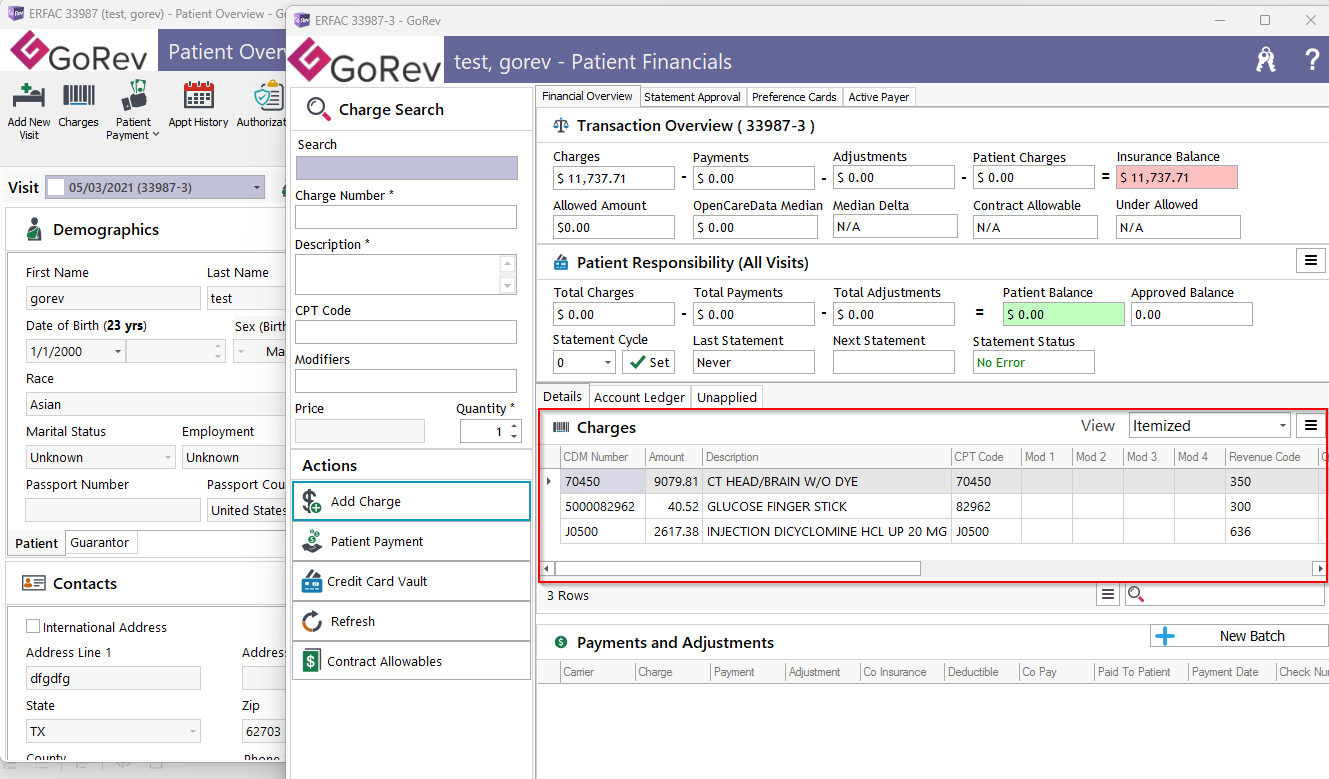Toggle the checkbox in Visit dropdown
The height and width of the screenshot is (779, 1329).
(56, 187)
